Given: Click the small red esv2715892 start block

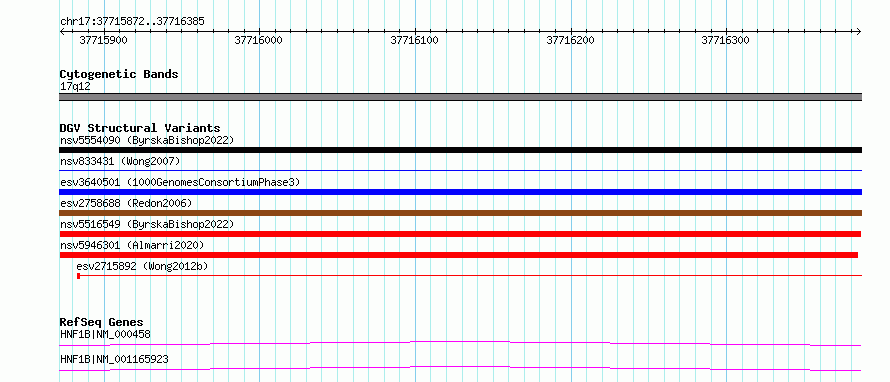Looking at the screenshot, I should pos(78,276).
